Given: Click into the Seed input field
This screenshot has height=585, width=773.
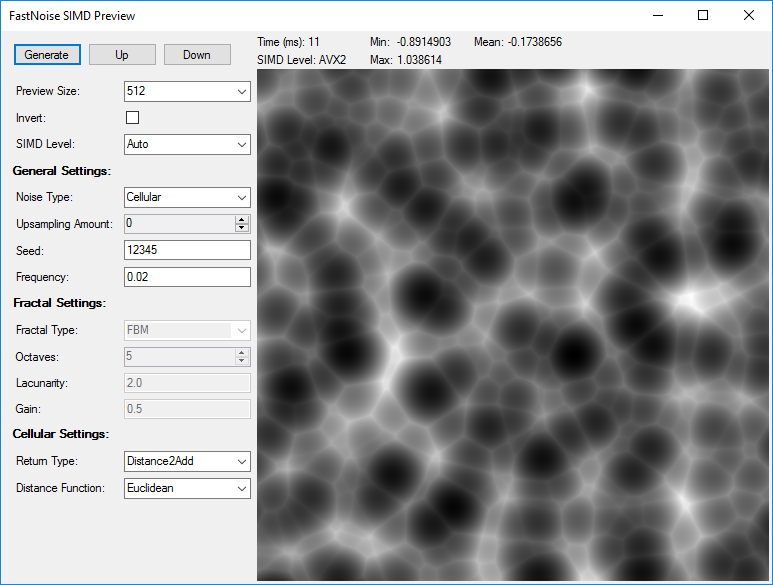Looking at the screenshot, I should (187, 250).
